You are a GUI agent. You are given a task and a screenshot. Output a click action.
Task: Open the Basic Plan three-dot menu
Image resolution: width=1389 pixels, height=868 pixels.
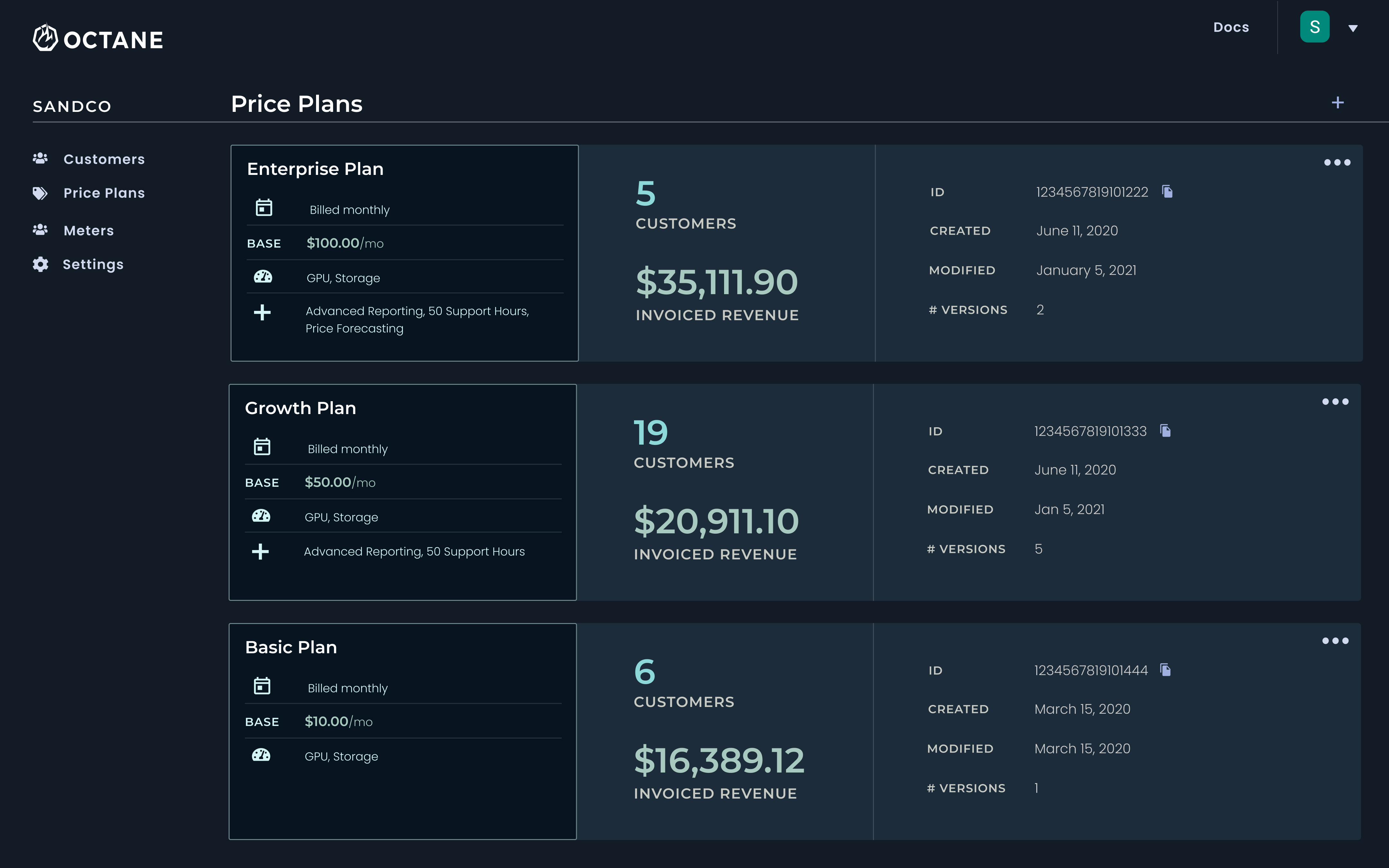pos(1335,641)
